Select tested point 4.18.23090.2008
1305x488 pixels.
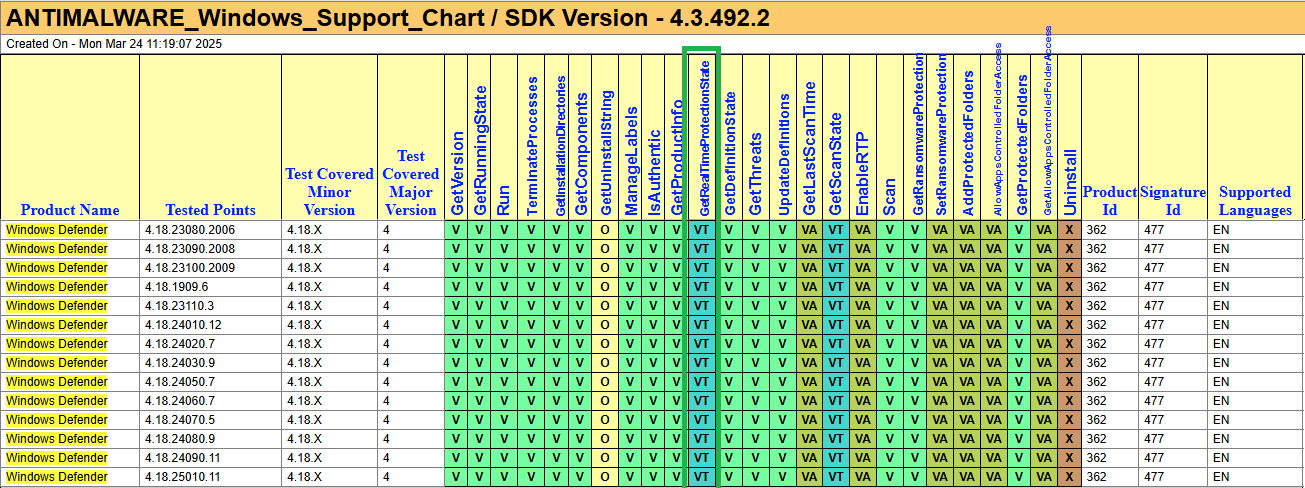(x=189, y=249)
